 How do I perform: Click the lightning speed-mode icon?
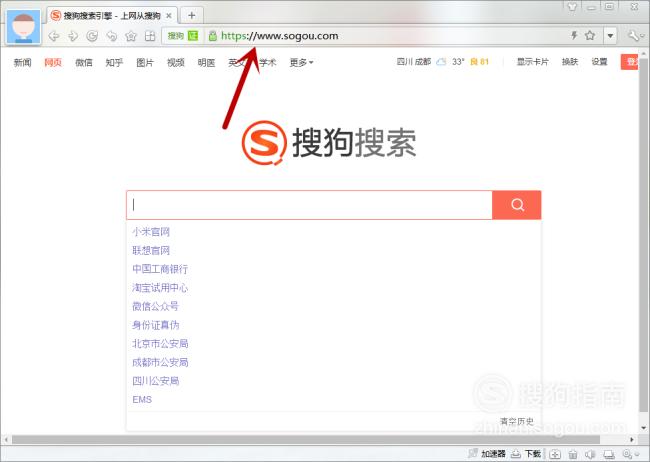click(574, 35)
